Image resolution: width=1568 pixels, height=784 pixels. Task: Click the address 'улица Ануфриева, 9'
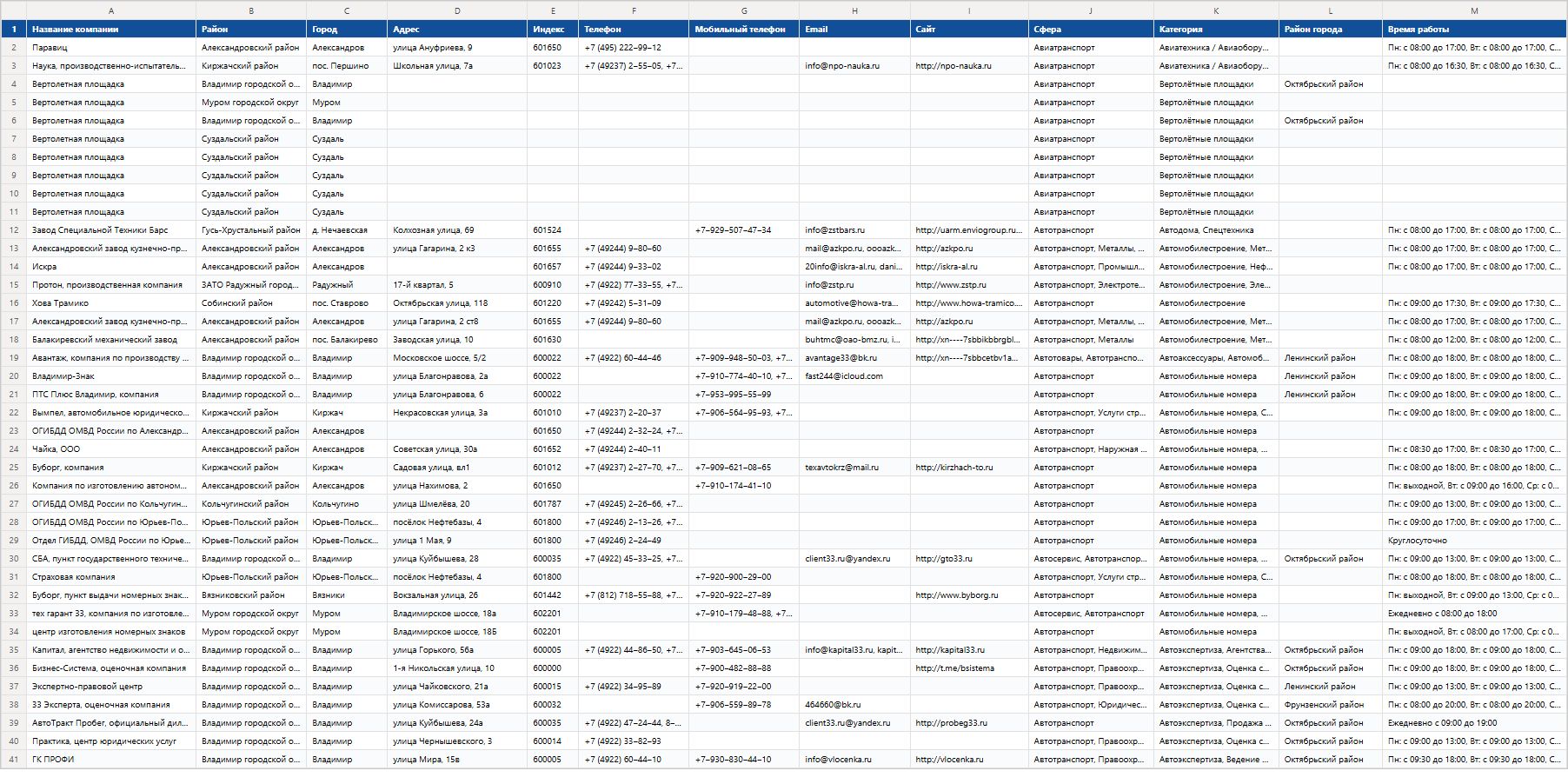(x=457, y=48)
